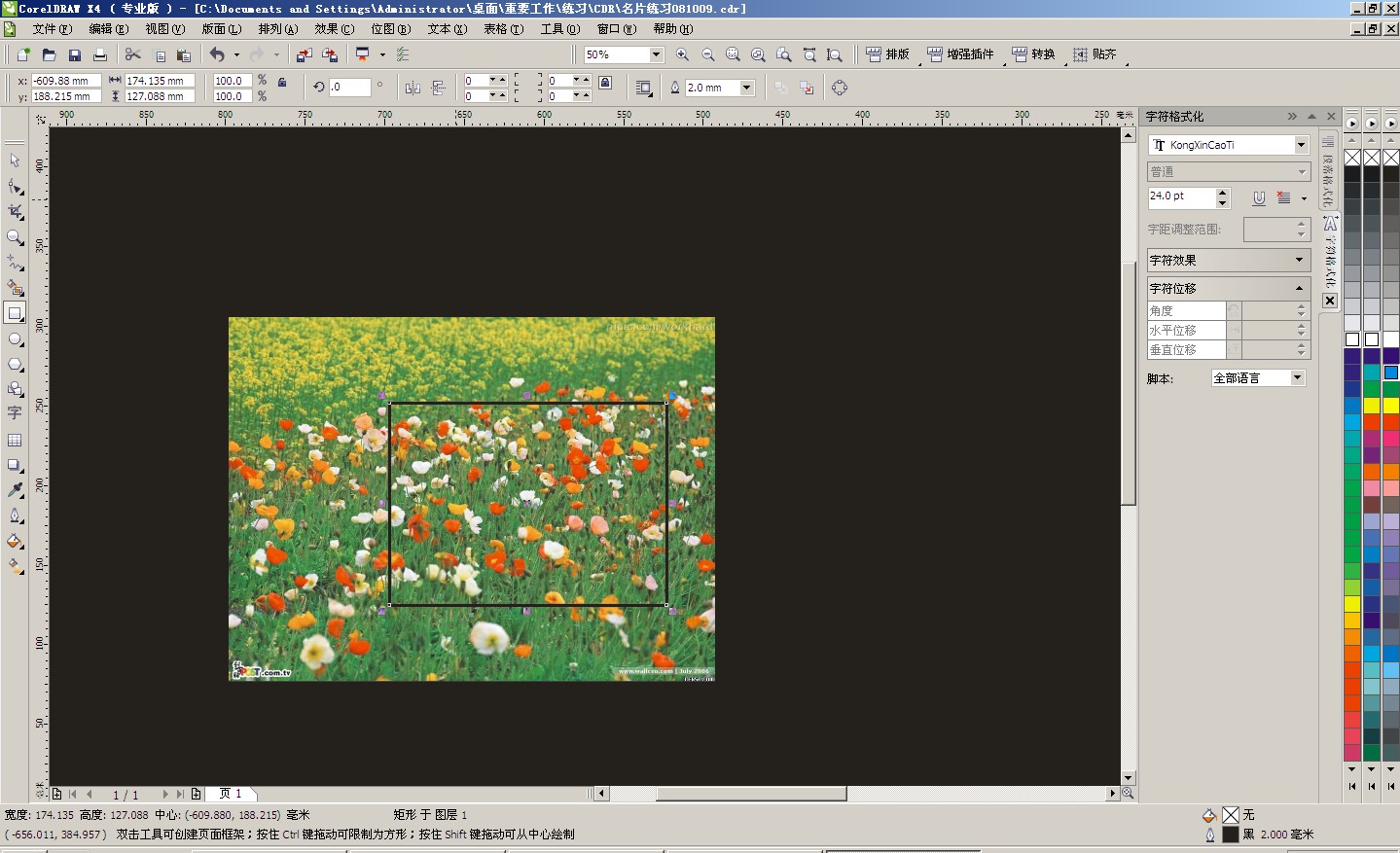Undo the last action
The width and height of the screenshot is (1400, 853).
(217, 55)
